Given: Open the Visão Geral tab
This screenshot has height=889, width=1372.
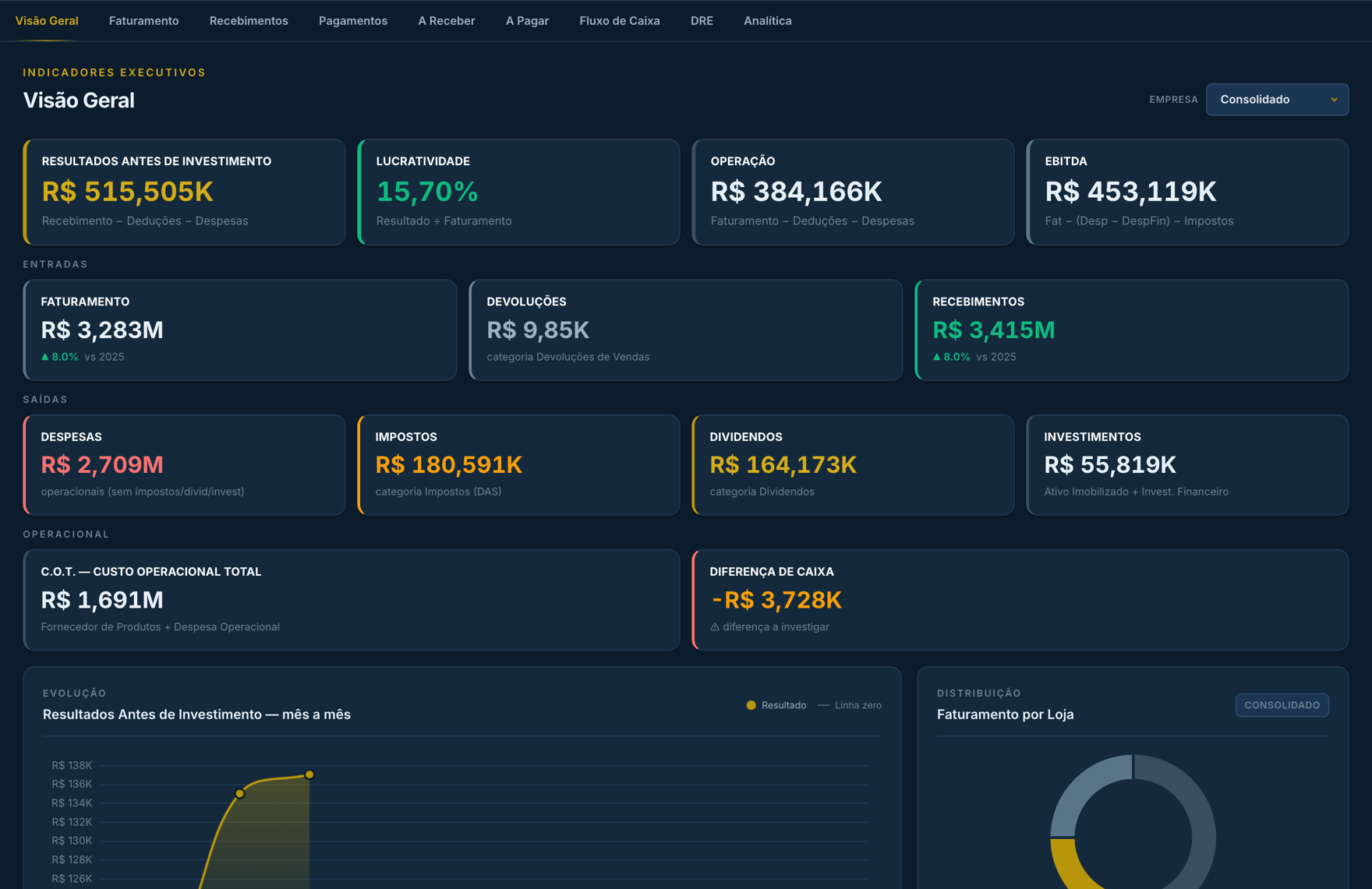Looking at the screenshot, I should click(47, 21).
